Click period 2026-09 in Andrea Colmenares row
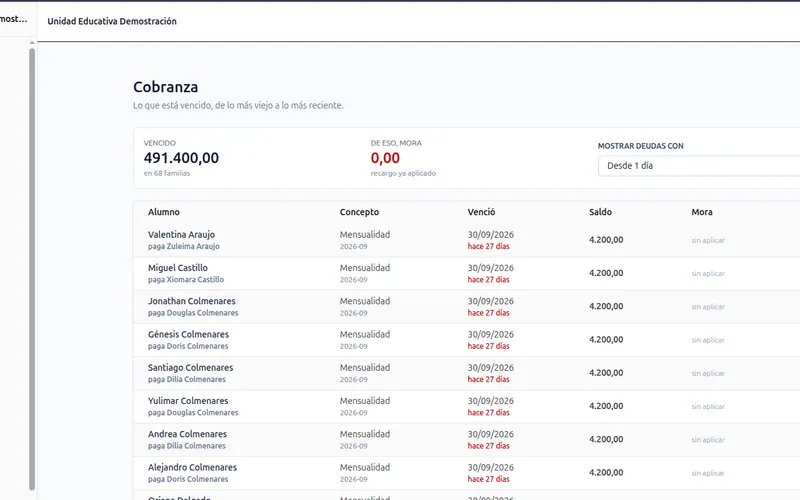The height and width of the screenshot is (500, 800). (354, 446)
